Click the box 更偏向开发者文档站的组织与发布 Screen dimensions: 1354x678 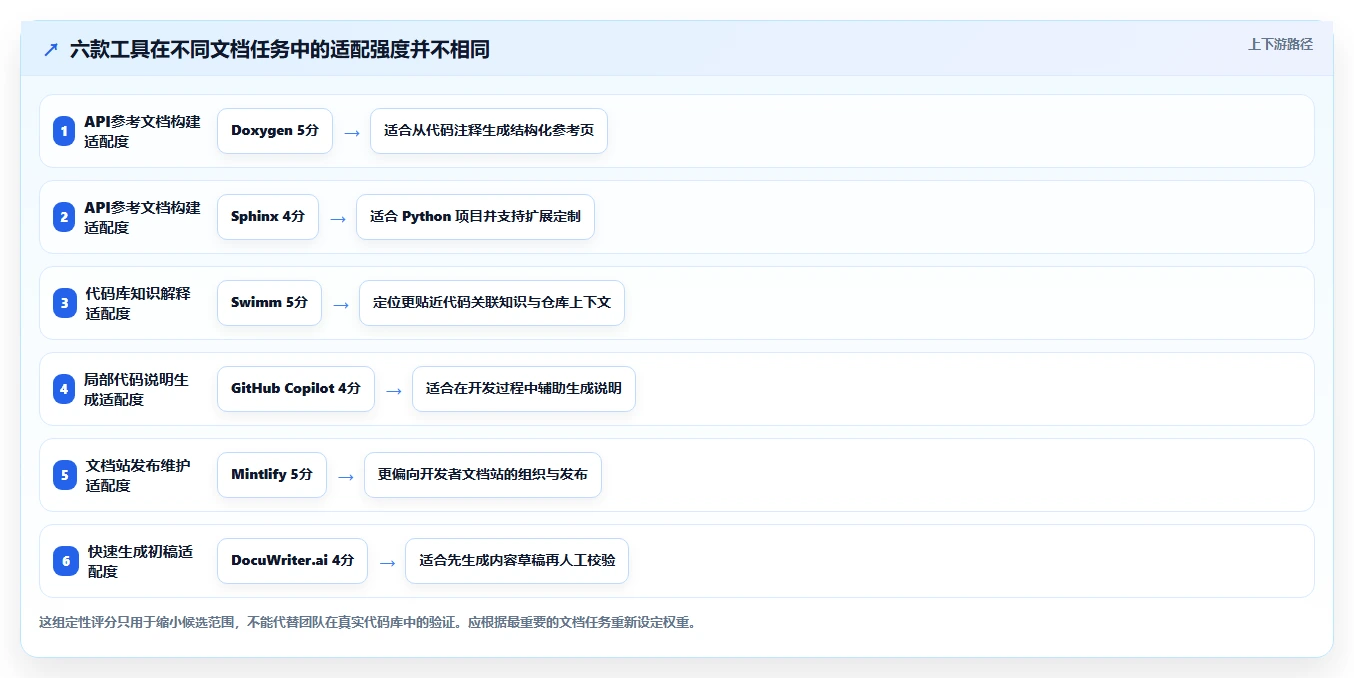click(483, 475)
